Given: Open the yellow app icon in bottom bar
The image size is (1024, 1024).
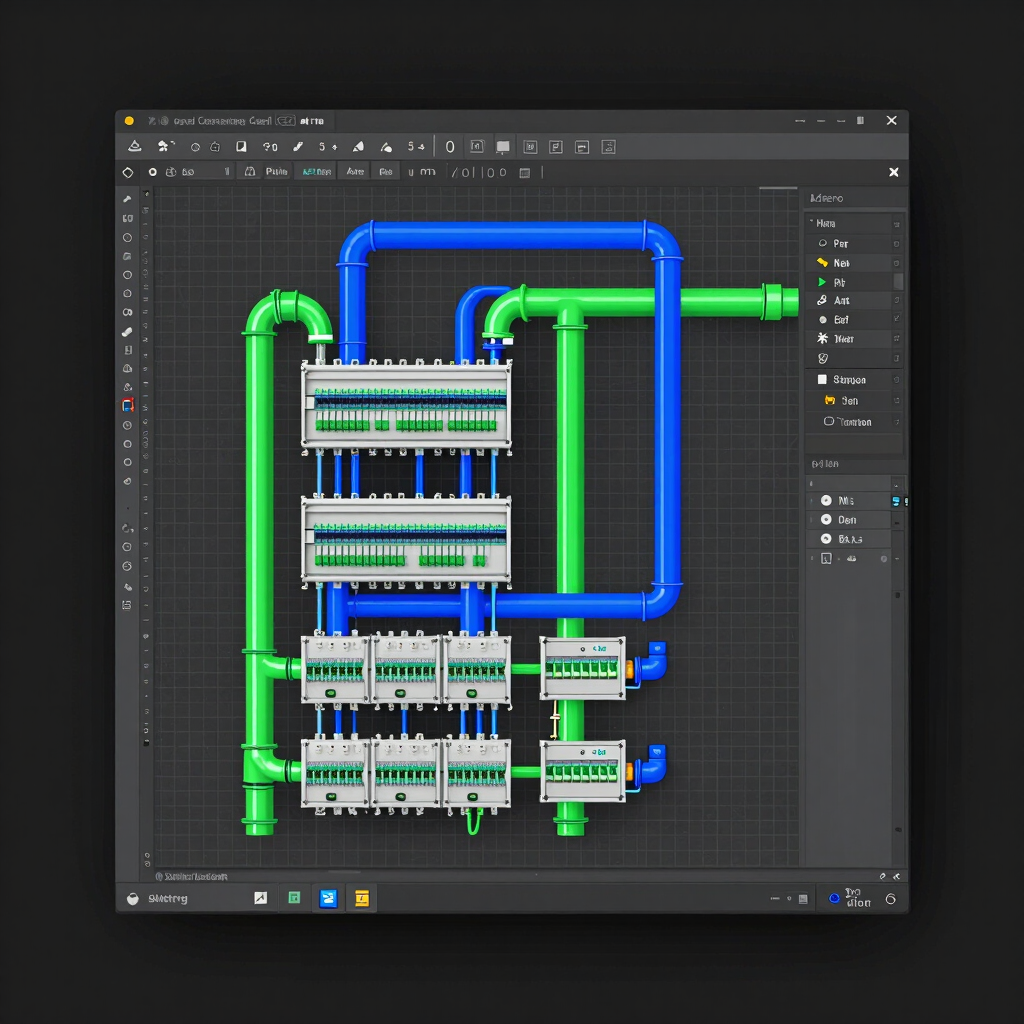Looking at the screenshot, I should tap(362, 899).
